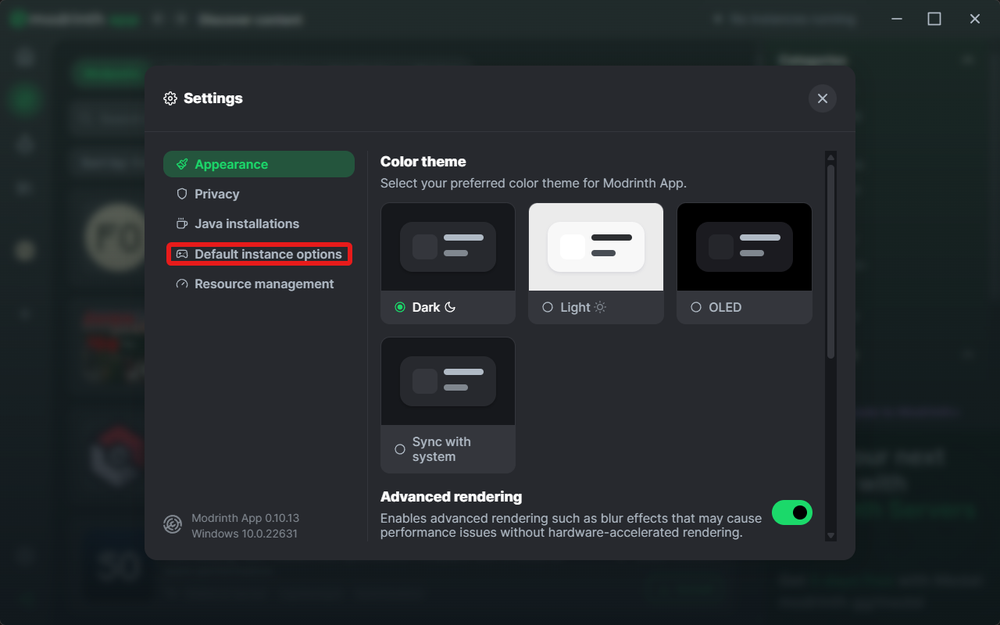Choose the OLED theme radio button
This screenshot has height=625, width=1000.
click(x=696, y=307)
